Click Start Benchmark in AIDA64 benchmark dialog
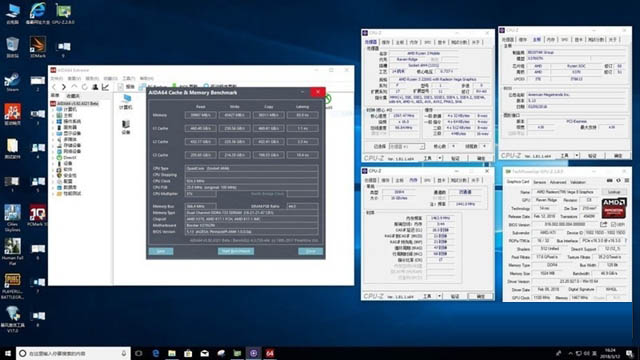The width and height of the screenshot is (640, 360). pos(236,251)
